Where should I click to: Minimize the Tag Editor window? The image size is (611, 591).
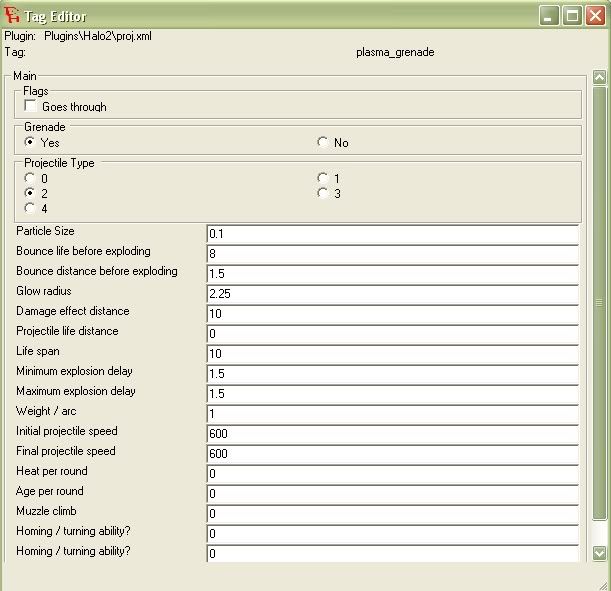[549, 16]
